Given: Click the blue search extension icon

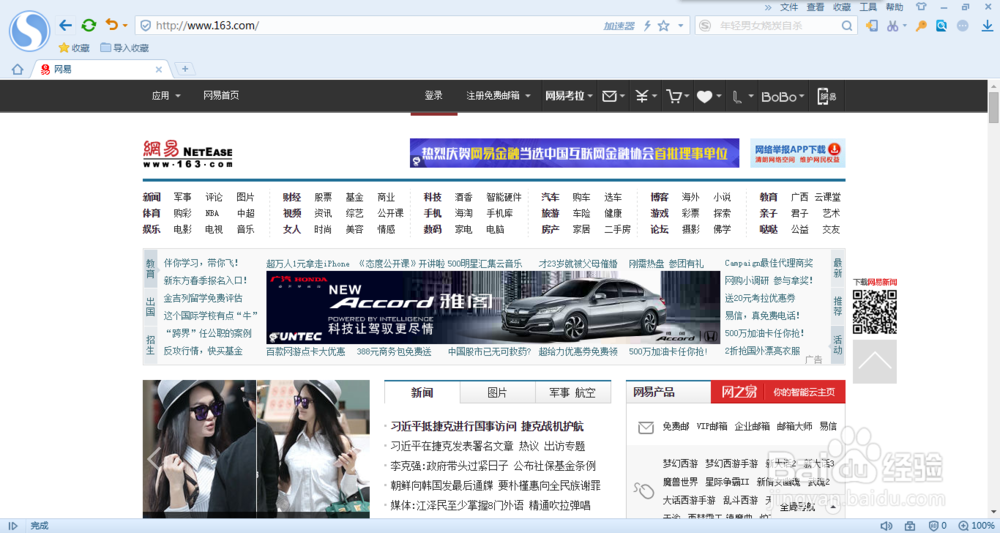Looking at the screenshot, I should [941, 26].
